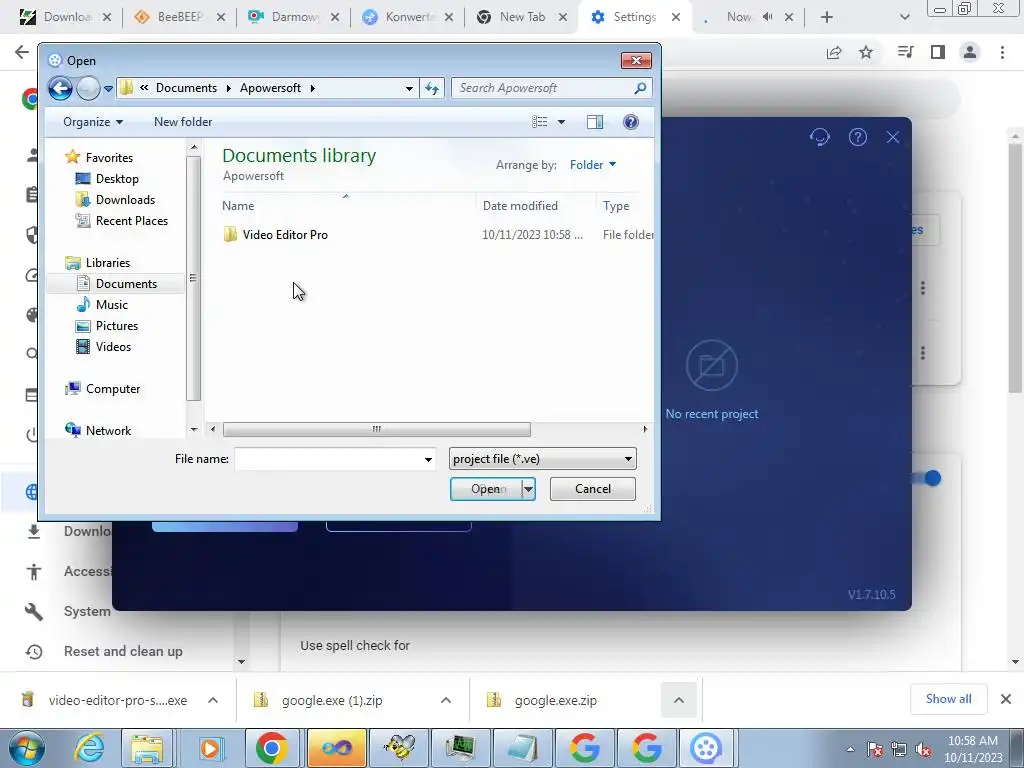Viewport: 1024px width, 768px height.
Task: Click the Back arrow in Open dialog
Action: (60, 88)
